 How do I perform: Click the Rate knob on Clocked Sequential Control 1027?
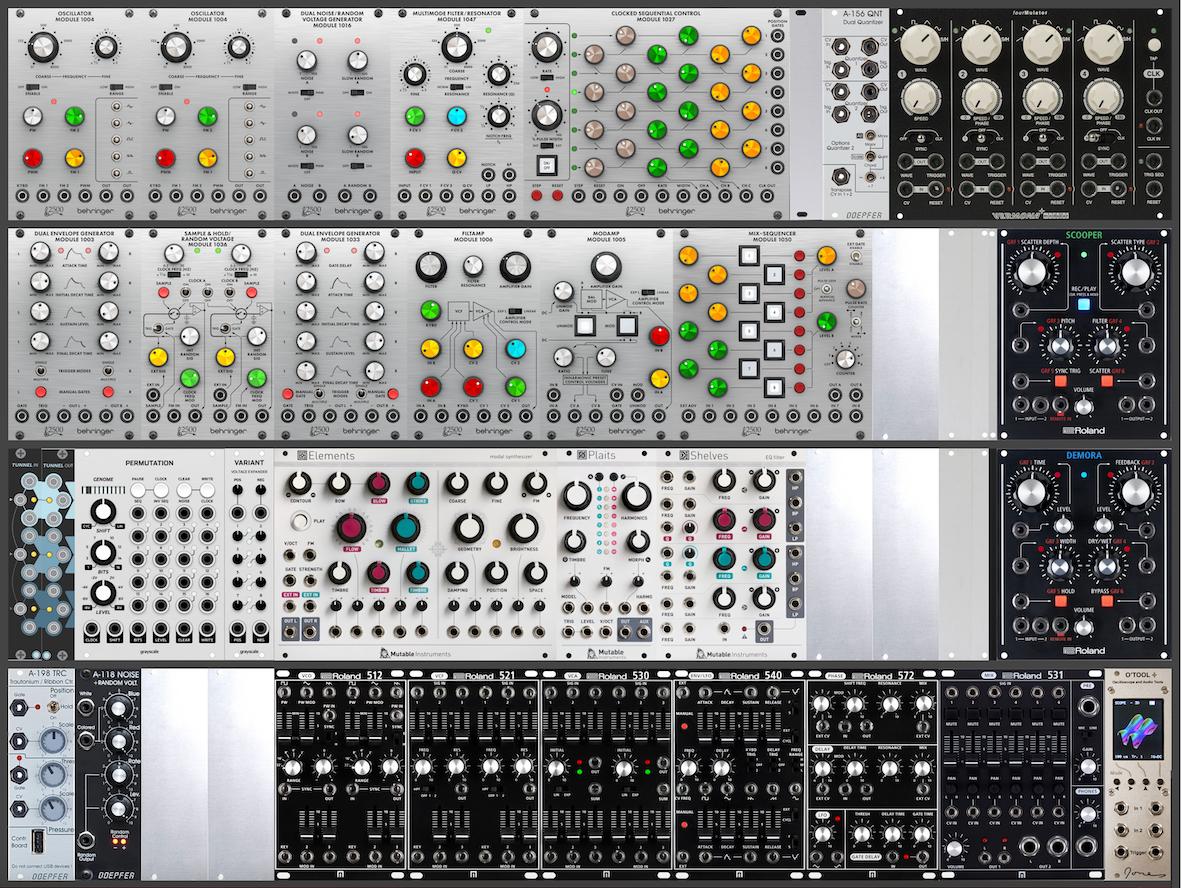coord(546,47)
